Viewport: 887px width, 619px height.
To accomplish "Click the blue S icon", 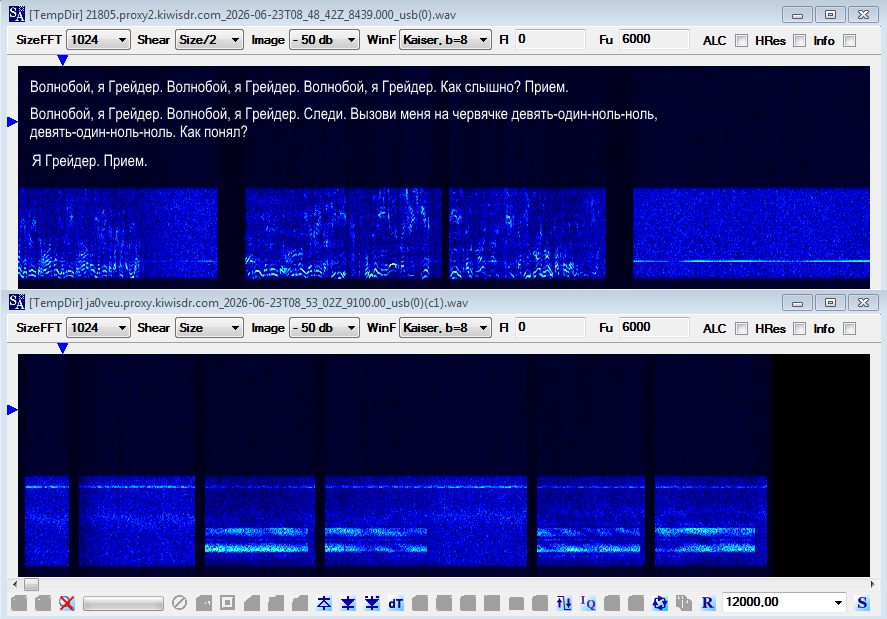I will 862,603.
